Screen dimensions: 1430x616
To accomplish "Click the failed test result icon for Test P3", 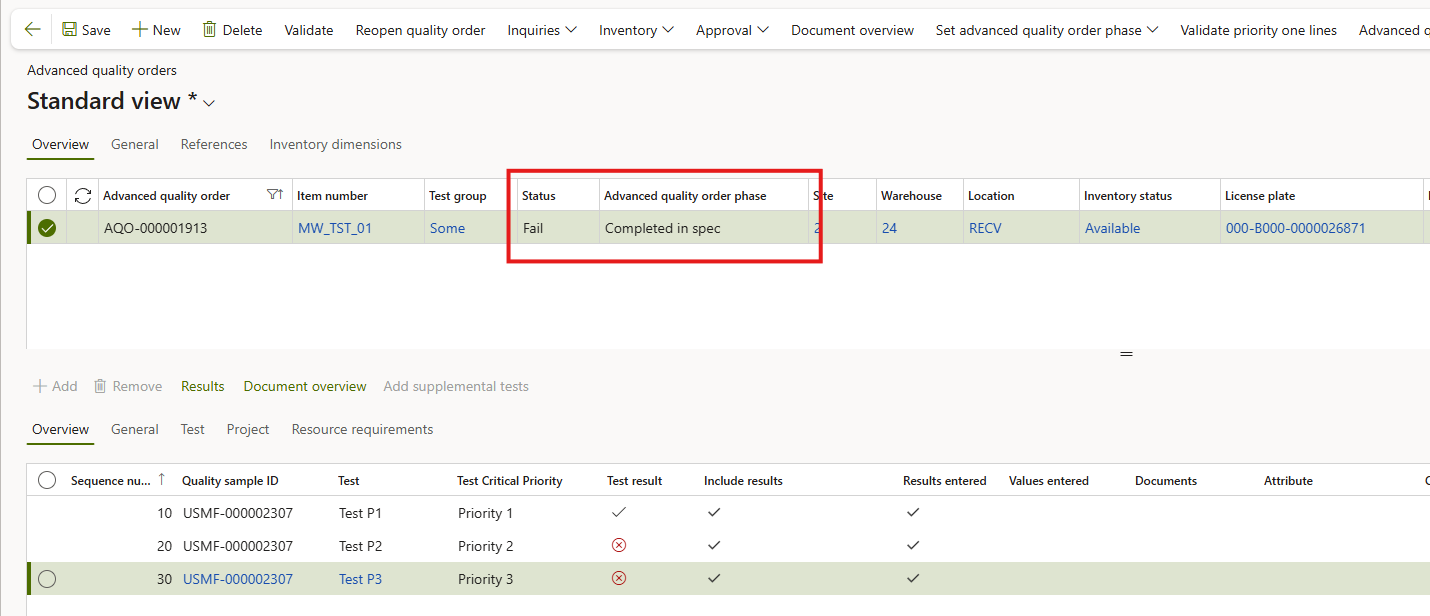I will pyautogui.click(x=619, y=578).
